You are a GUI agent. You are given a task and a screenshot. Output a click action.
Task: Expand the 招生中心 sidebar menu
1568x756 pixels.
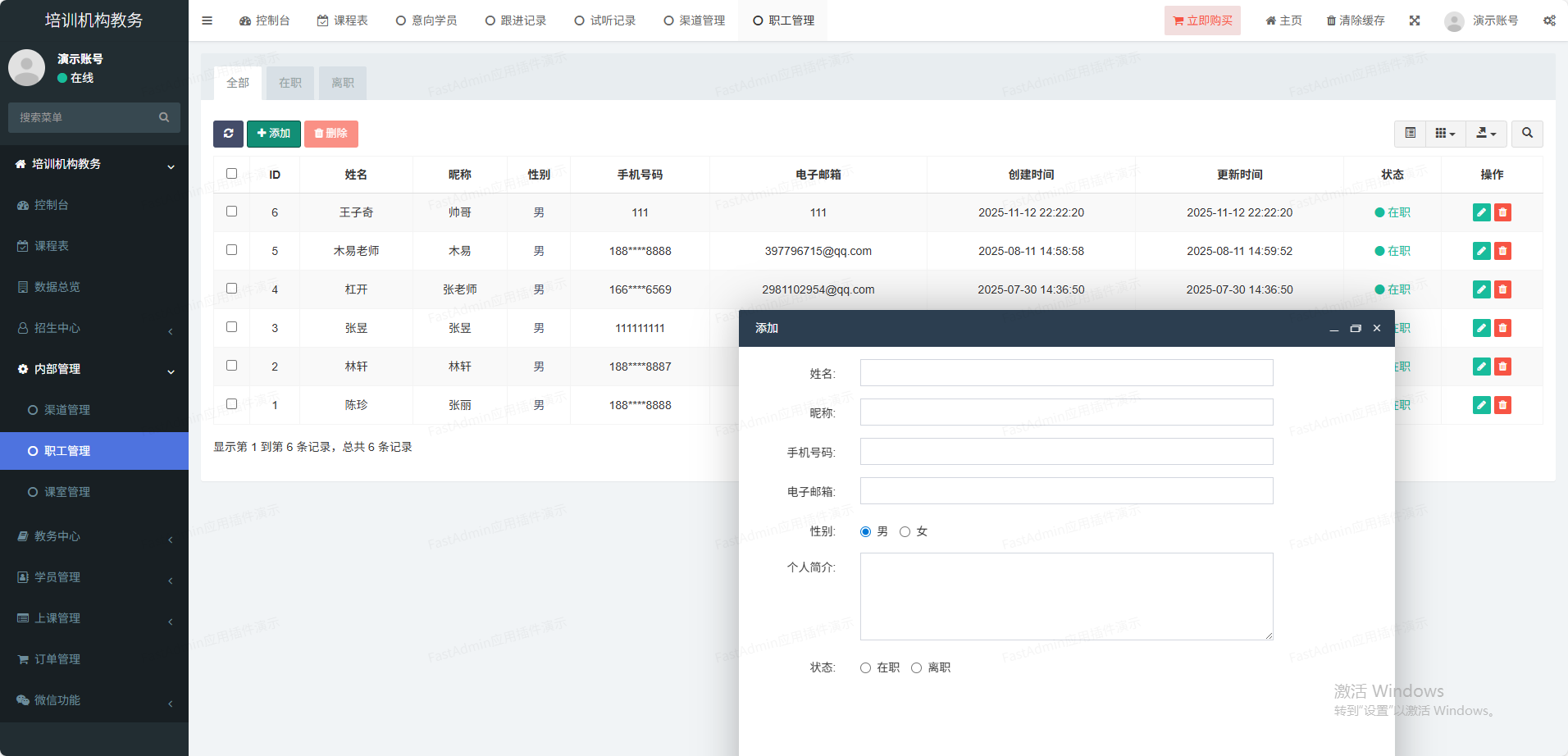click(x=94, y=328)
